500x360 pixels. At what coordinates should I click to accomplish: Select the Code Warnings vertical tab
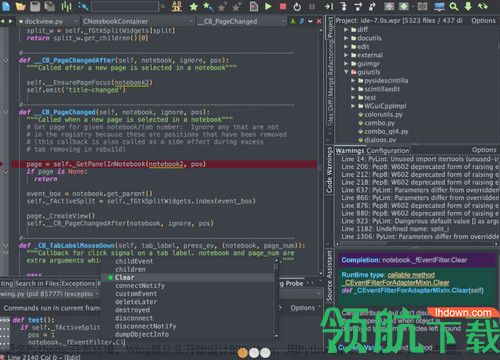[x=329, y=170]
